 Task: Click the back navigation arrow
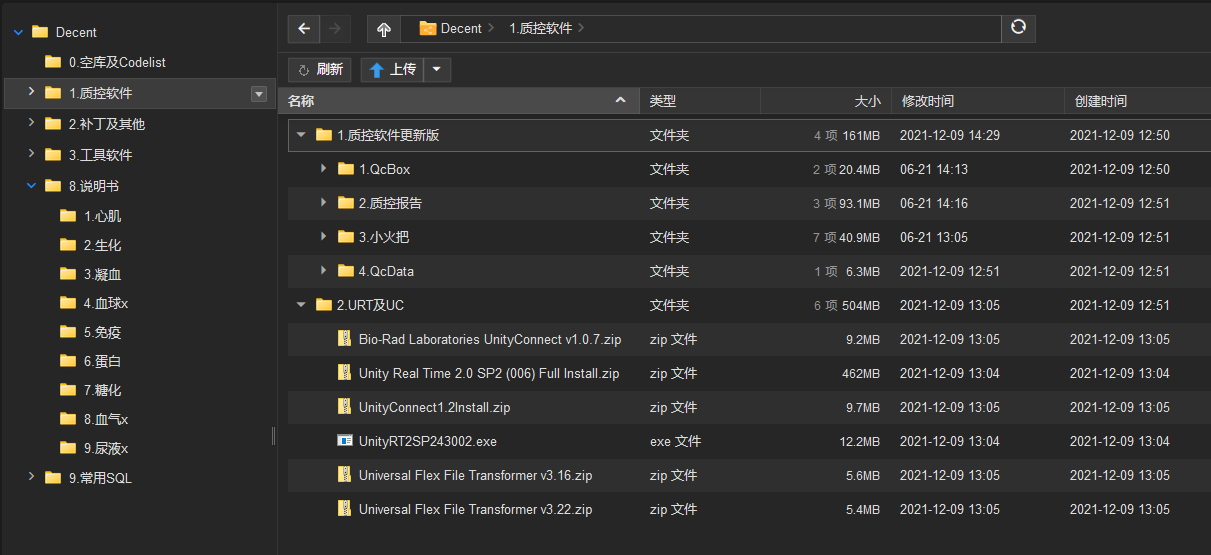point(304,29)
